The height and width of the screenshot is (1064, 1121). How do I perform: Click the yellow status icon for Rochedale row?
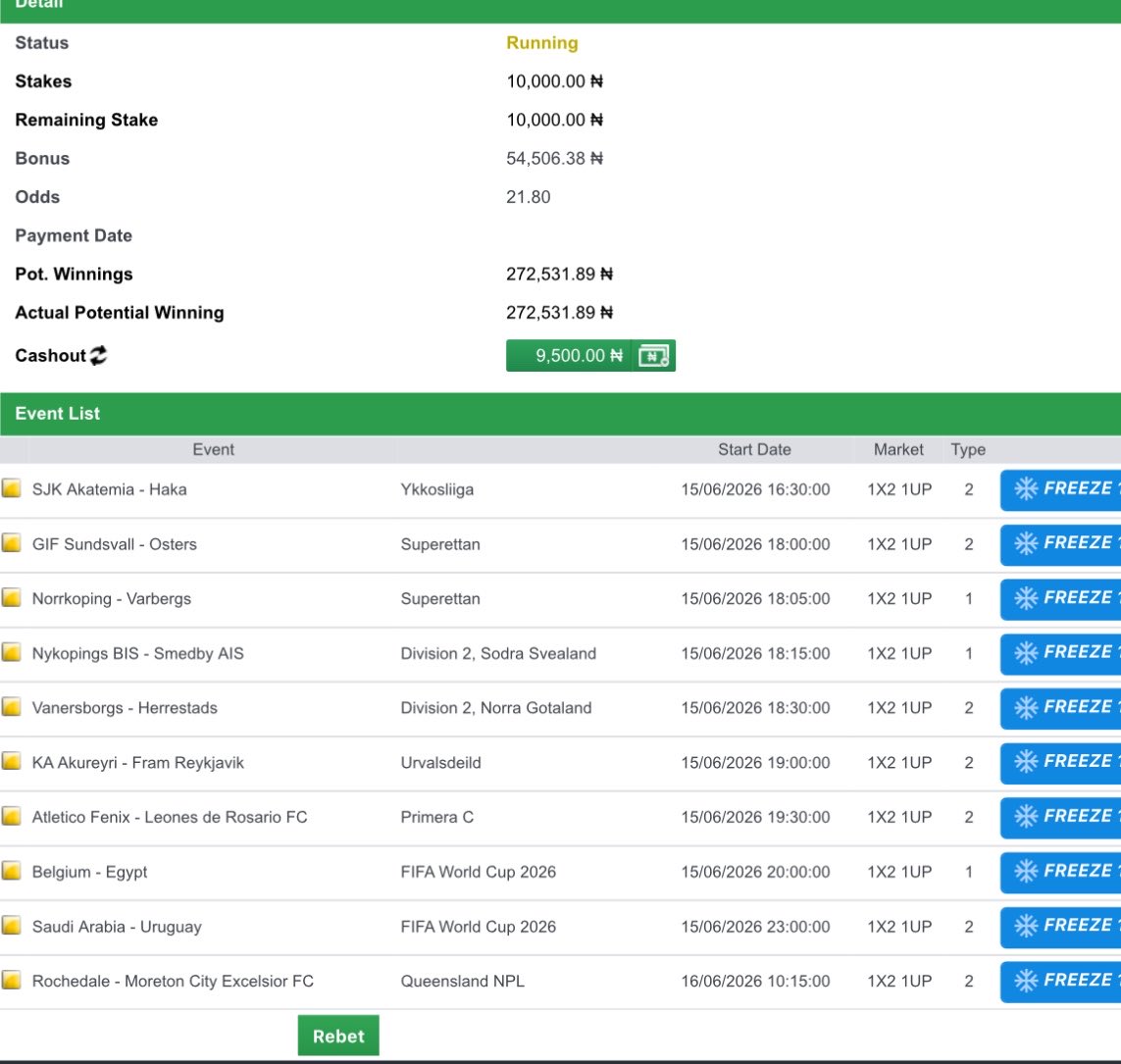click(x=11, y=980)
